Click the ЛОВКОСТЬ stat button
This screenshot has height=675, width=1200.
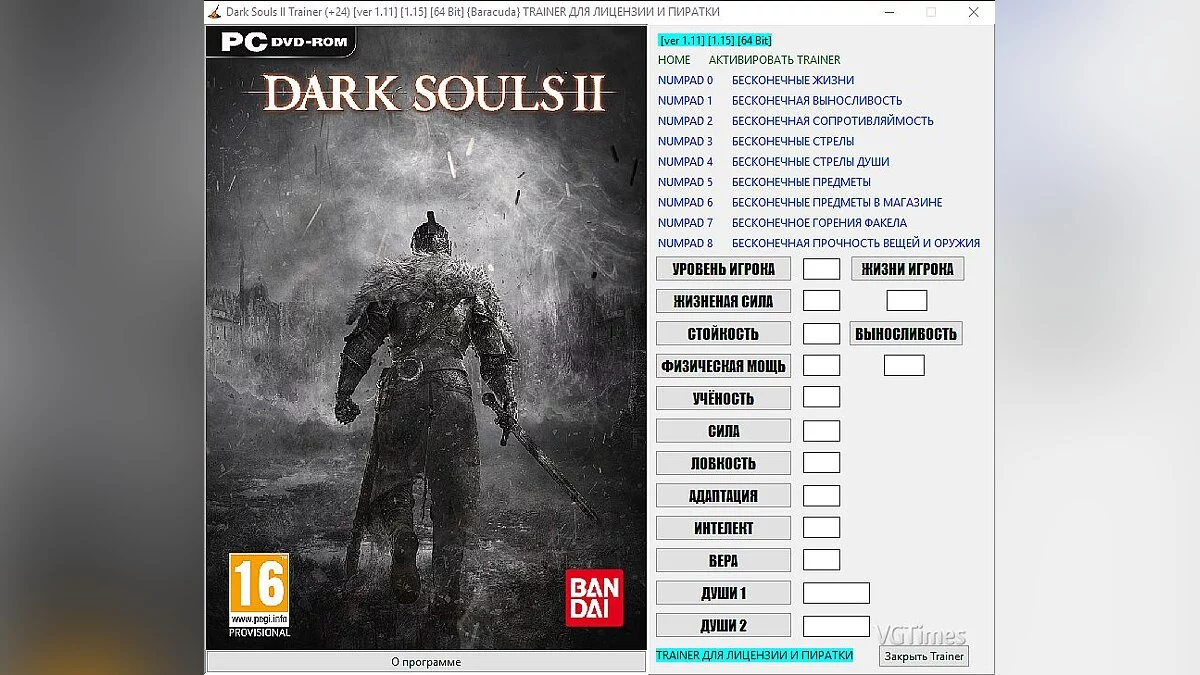click(723, 462)
